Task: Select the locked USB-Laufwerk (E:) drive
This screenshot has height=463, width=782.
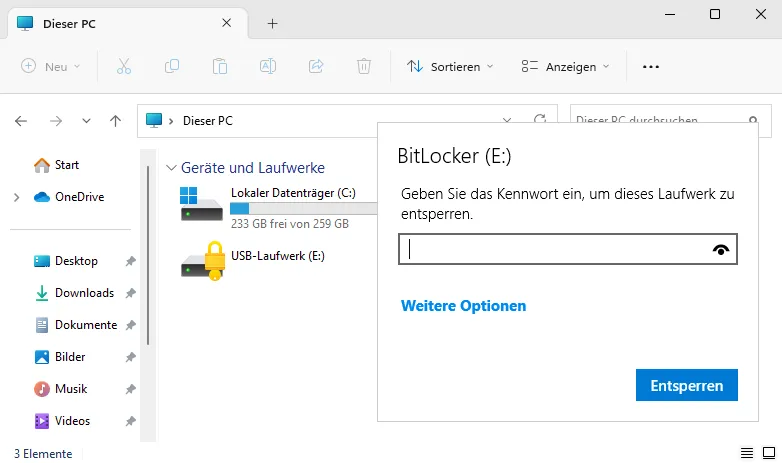Action: tap(253, 261)
